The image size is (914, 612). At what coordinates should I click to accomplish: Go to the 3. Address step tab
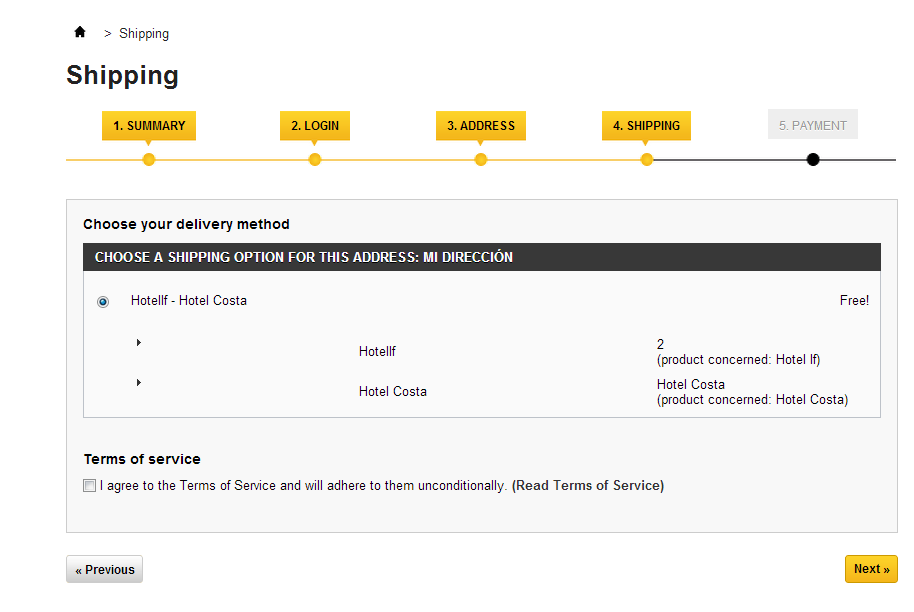tap(481, 126)
